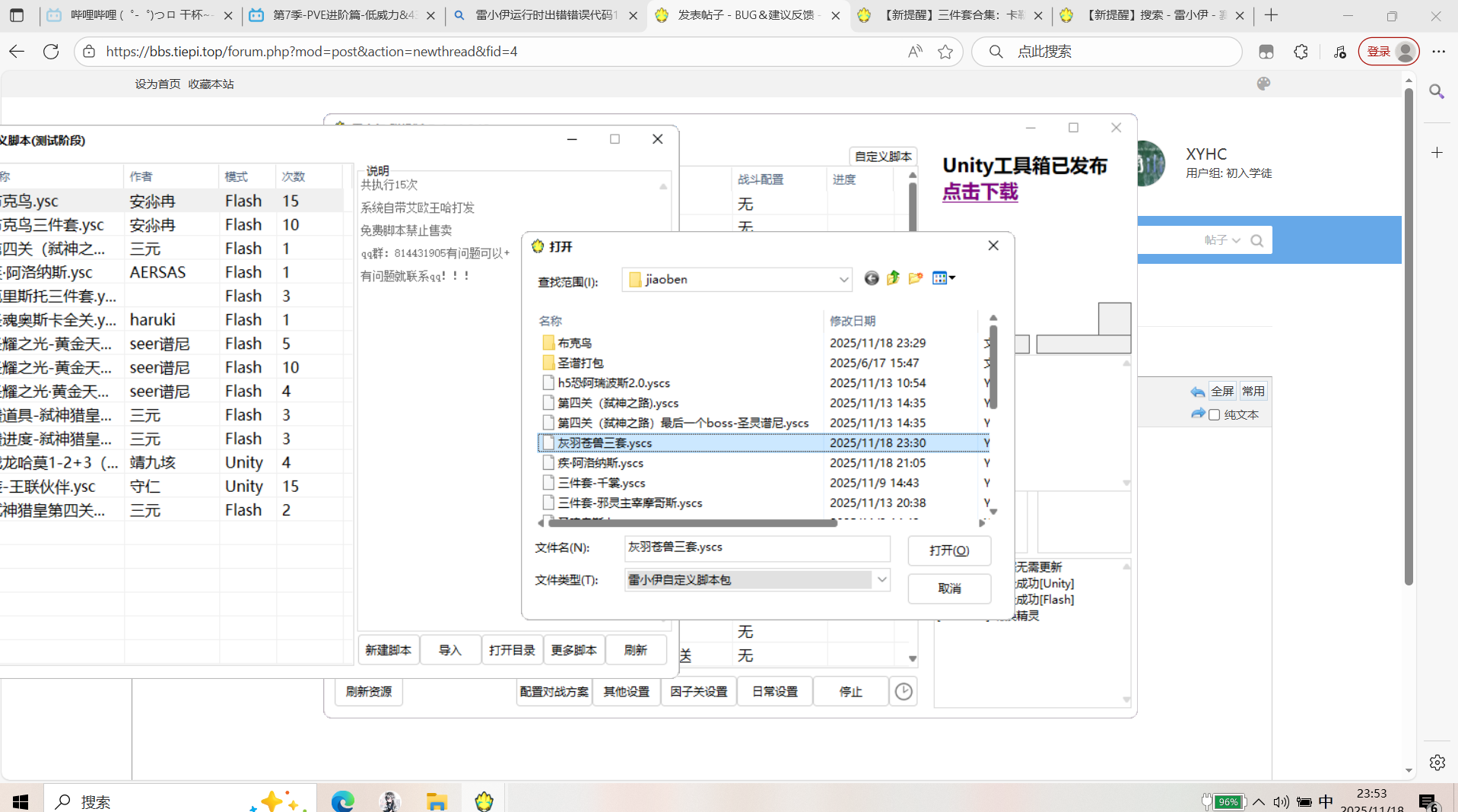Navigate up one folder level in Open dialog
The width and height of the screenshot is (1458, 812).
pyautogui.click(x=894, y=278)
